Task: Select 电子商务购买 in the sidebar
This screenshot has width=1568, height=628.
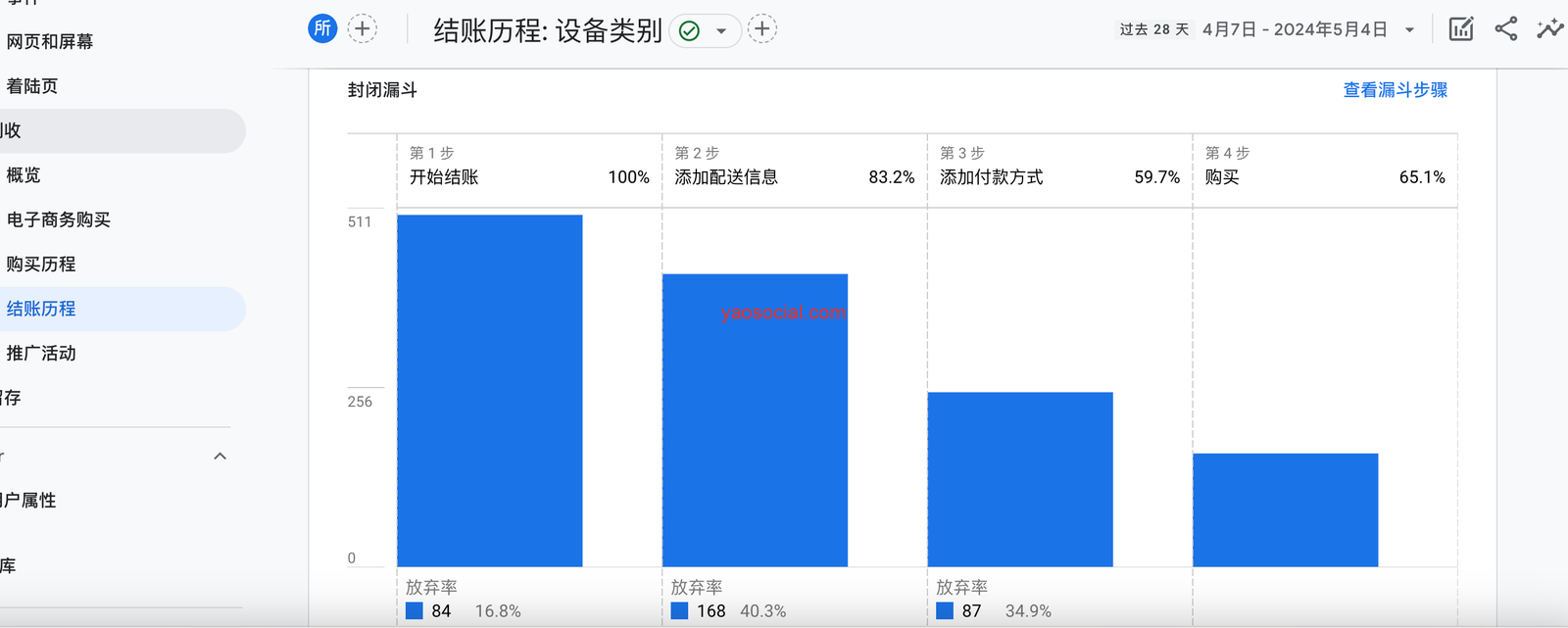Action: click(59, 220)
